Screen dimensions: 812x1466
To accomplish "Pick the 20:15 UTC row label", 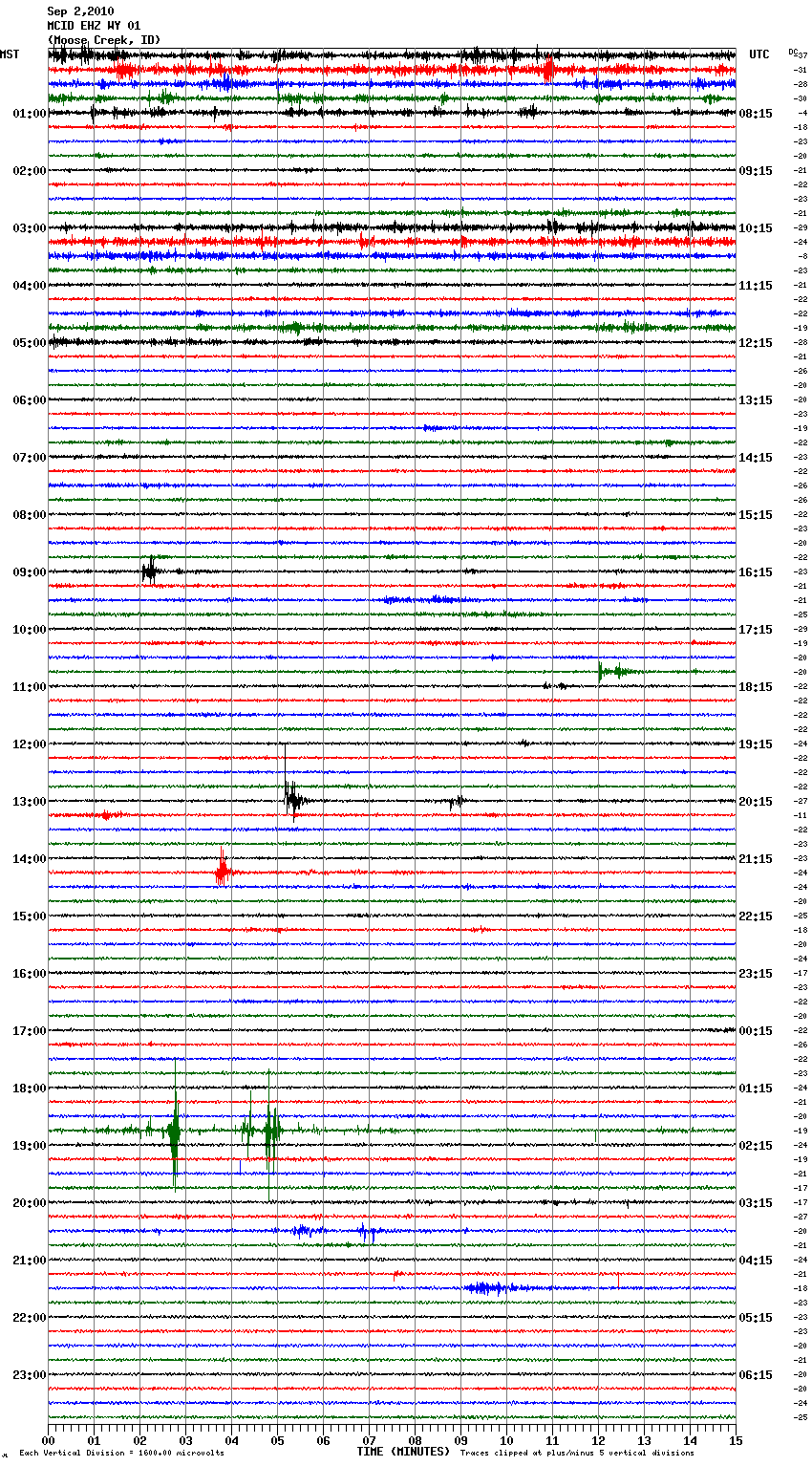I will click(x=756, y=802).
